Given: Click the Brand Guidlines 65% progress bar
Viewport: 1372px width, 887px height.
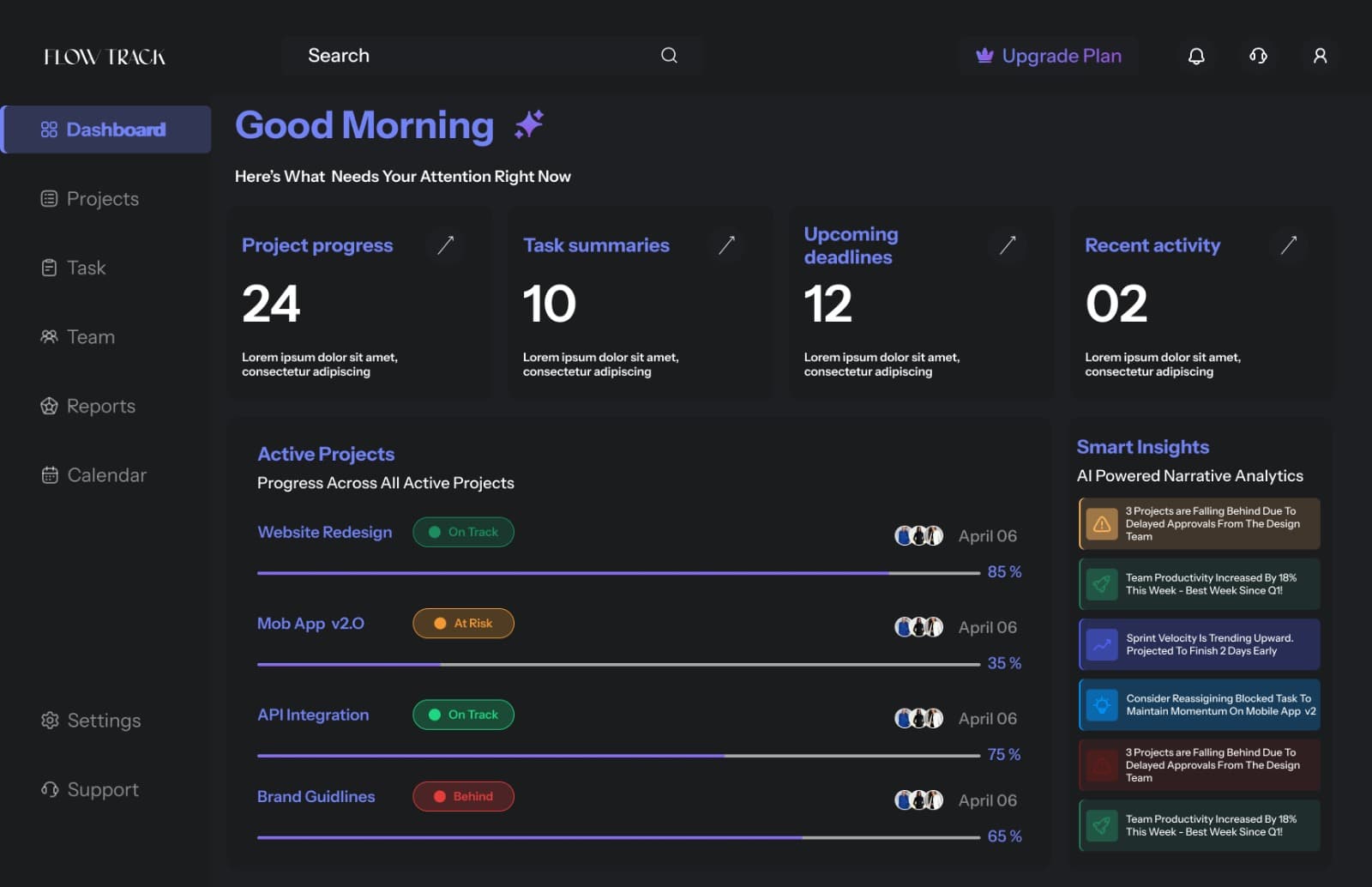Looking at the screenshot, I should tap(618, 837).
